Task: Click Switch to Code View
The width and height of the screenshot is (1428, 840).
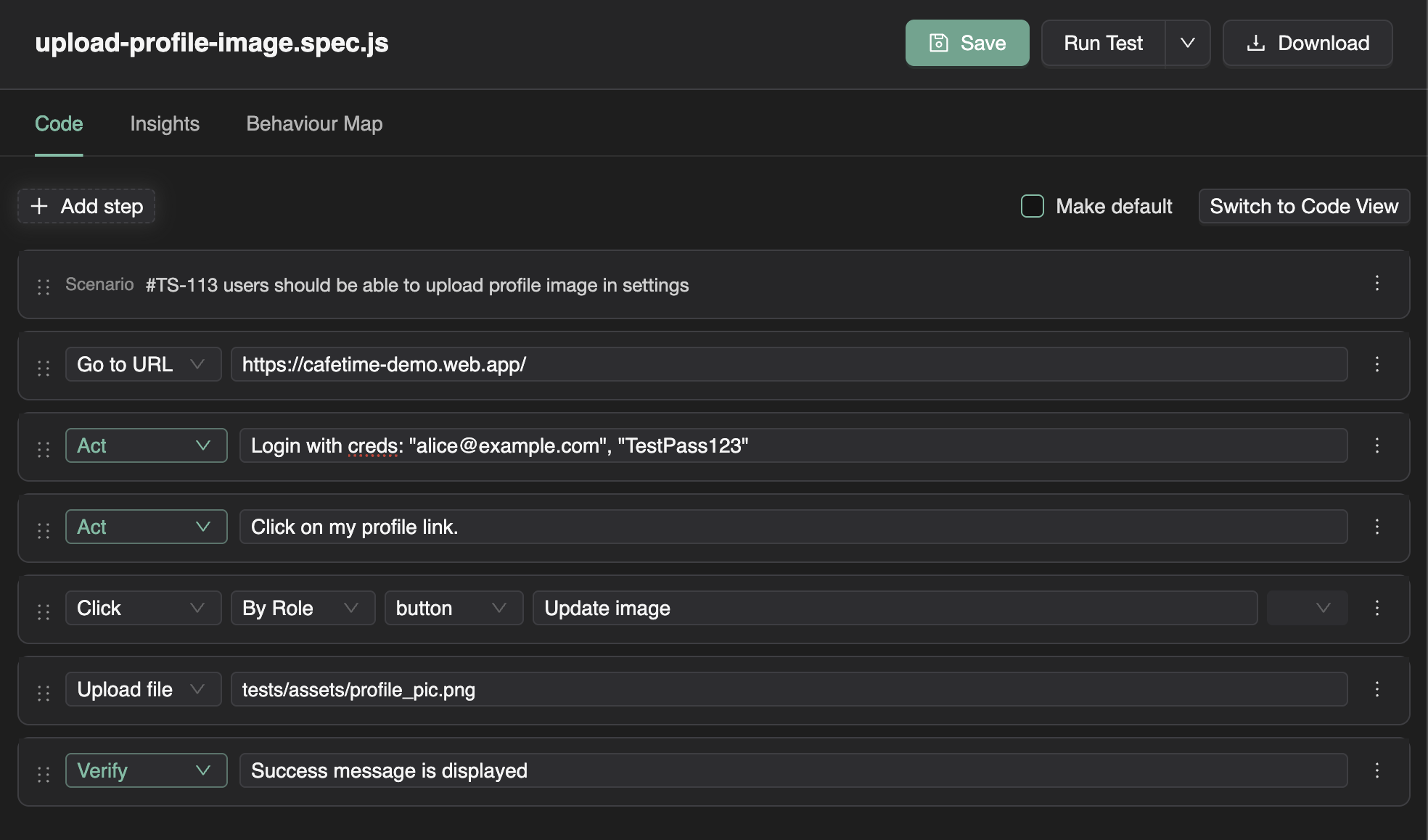Action: coord(1304,206)
